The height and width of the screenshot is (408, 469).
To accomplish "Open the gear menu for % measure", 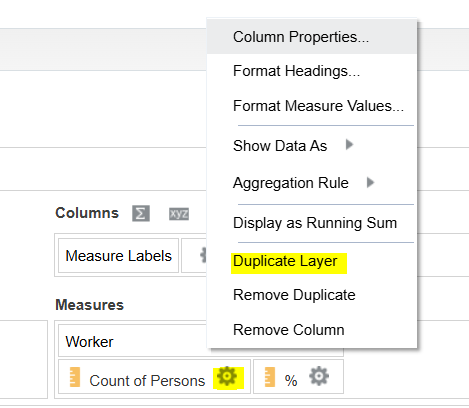I will pyautogui.click(x=319, y=376).
